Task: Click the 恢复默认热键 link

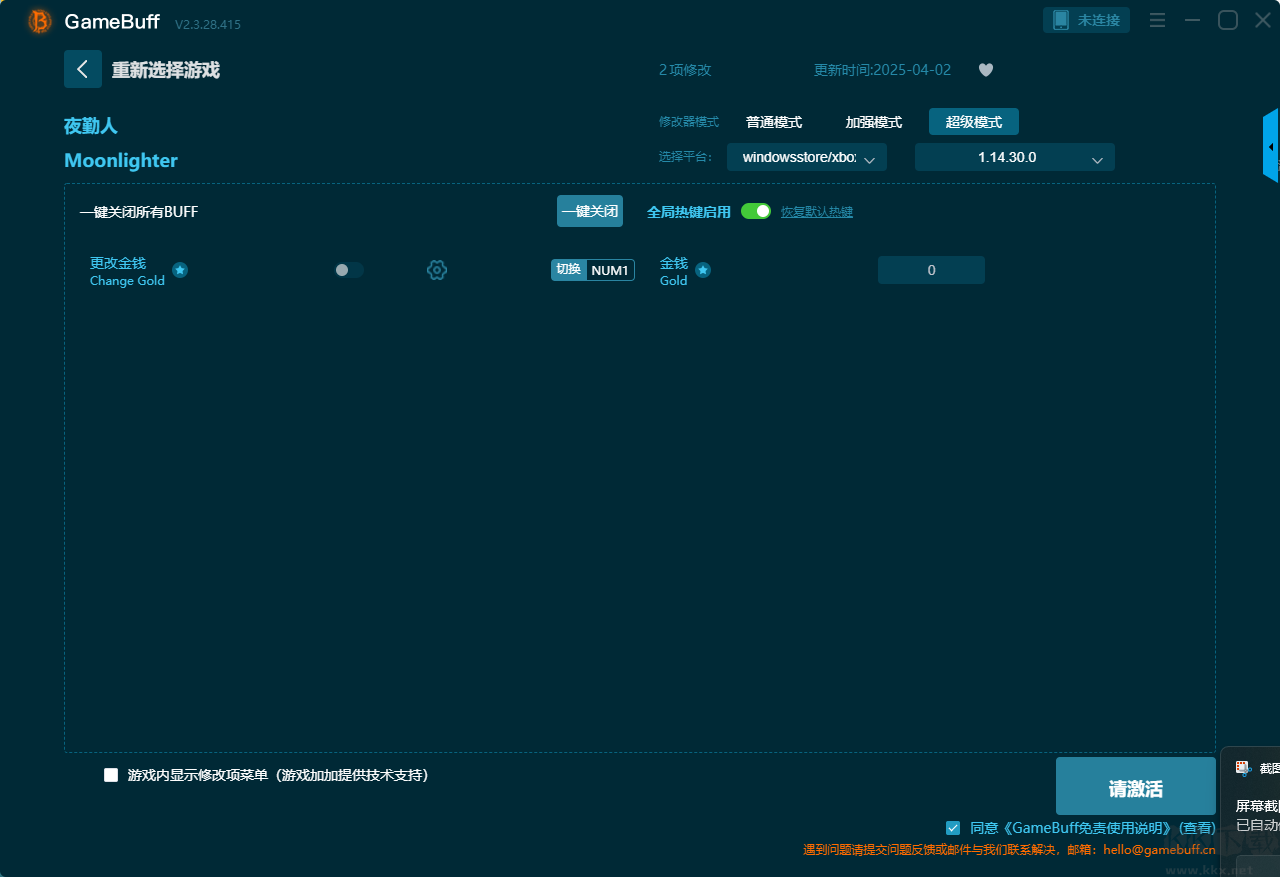Action: coord(817,212)
